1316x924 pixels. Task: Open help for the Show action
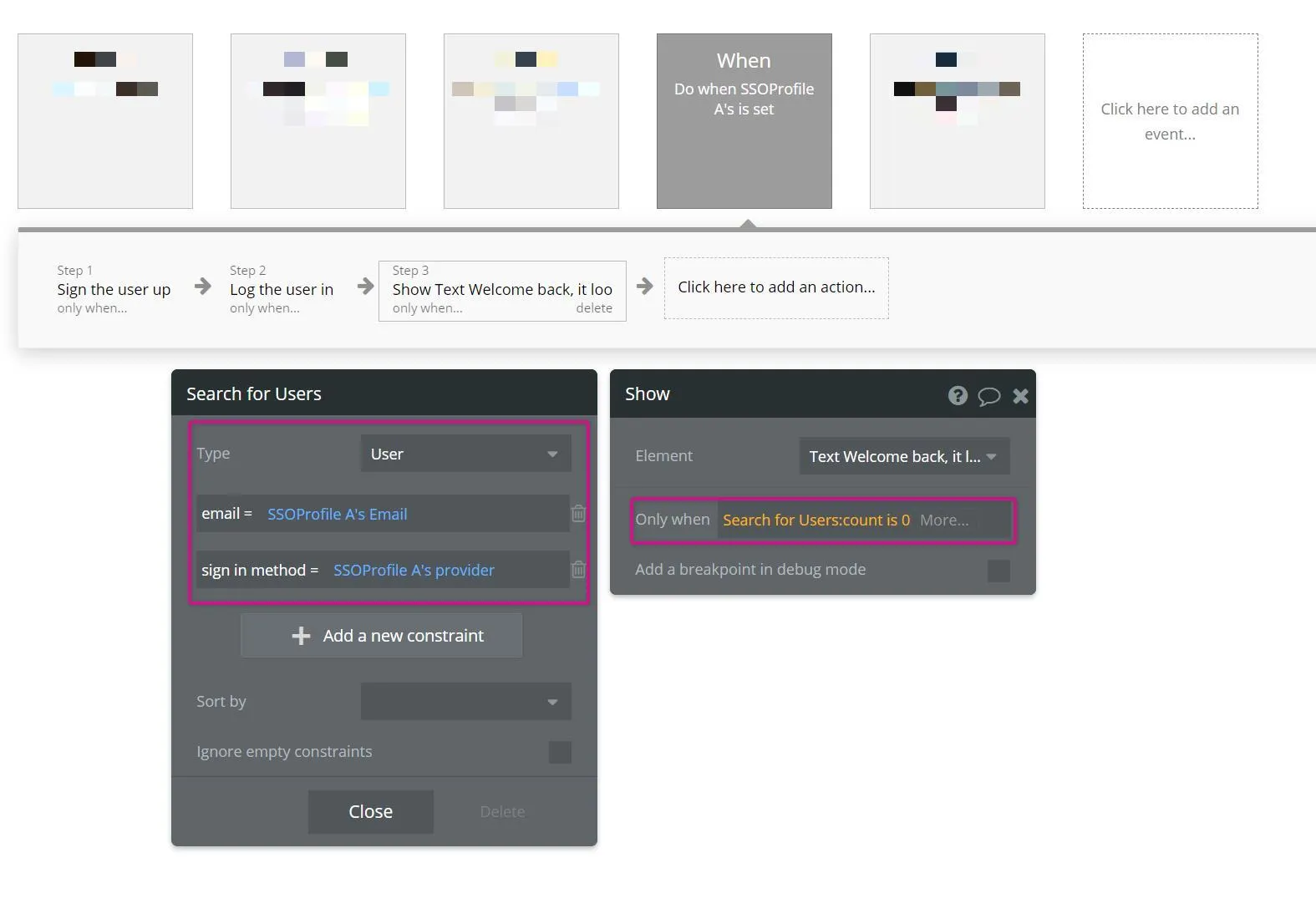point(958,395)
